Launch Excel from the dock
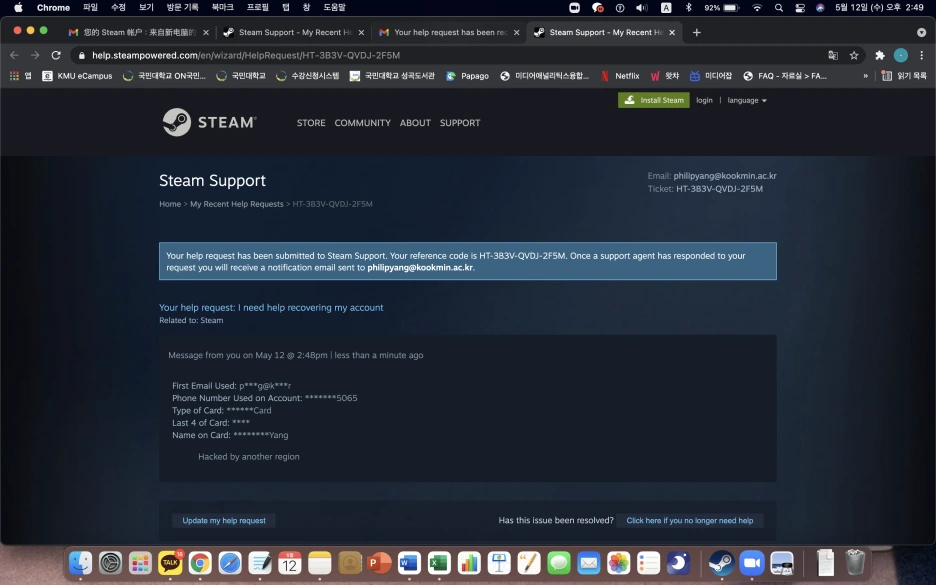 tap(439, 562)
